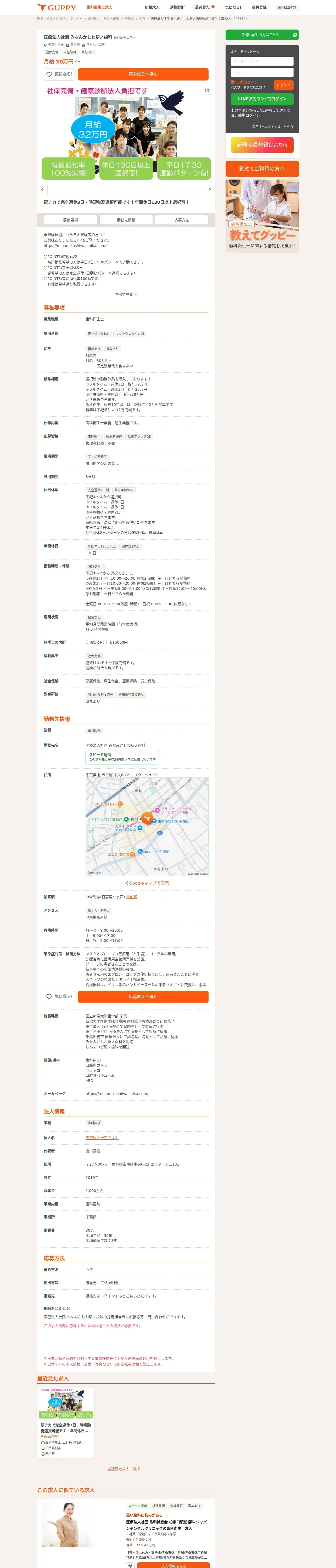Viewport: 336px width, 1568px height.
Task: Click 採用担当ログインはこちら link
Action: click(x=273, y=127)
